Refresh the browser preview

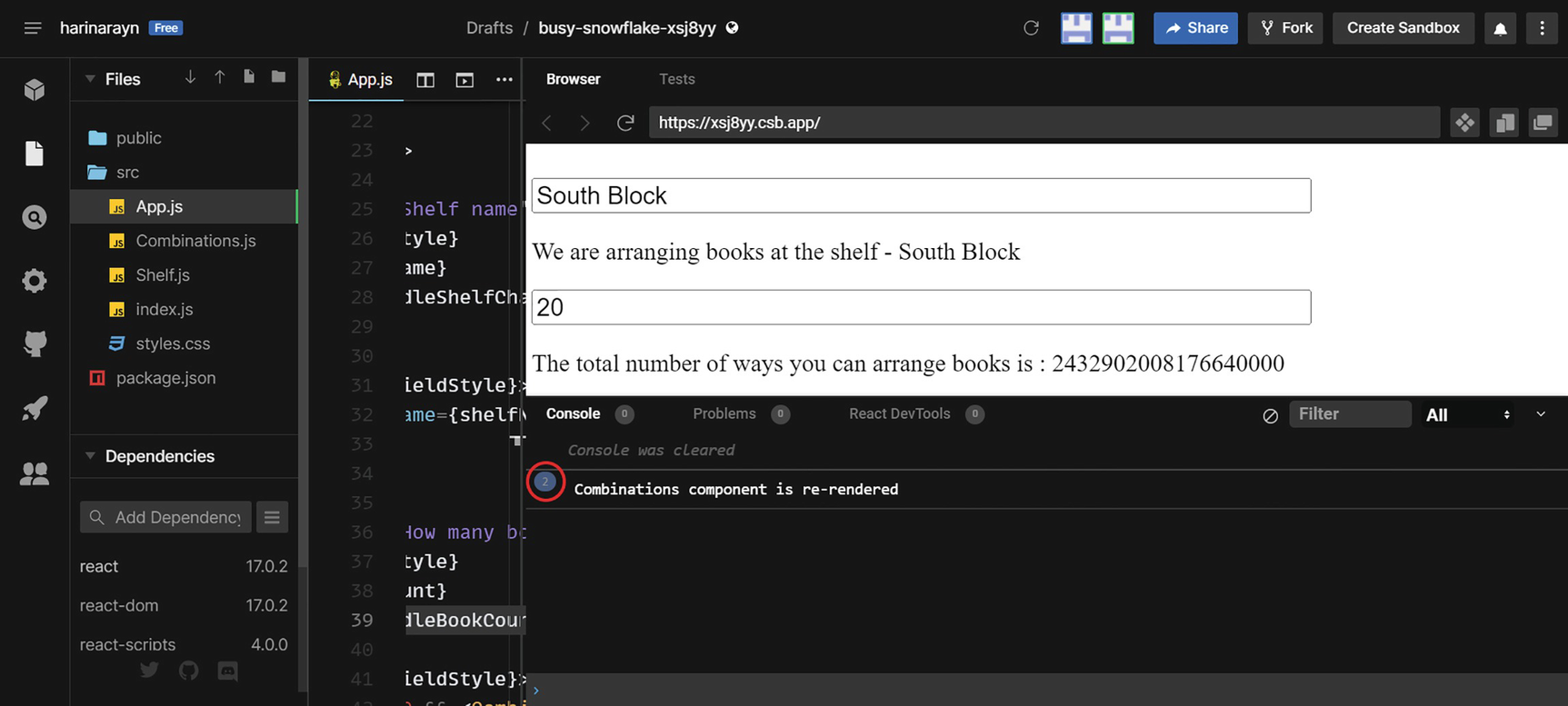[625, 123]
